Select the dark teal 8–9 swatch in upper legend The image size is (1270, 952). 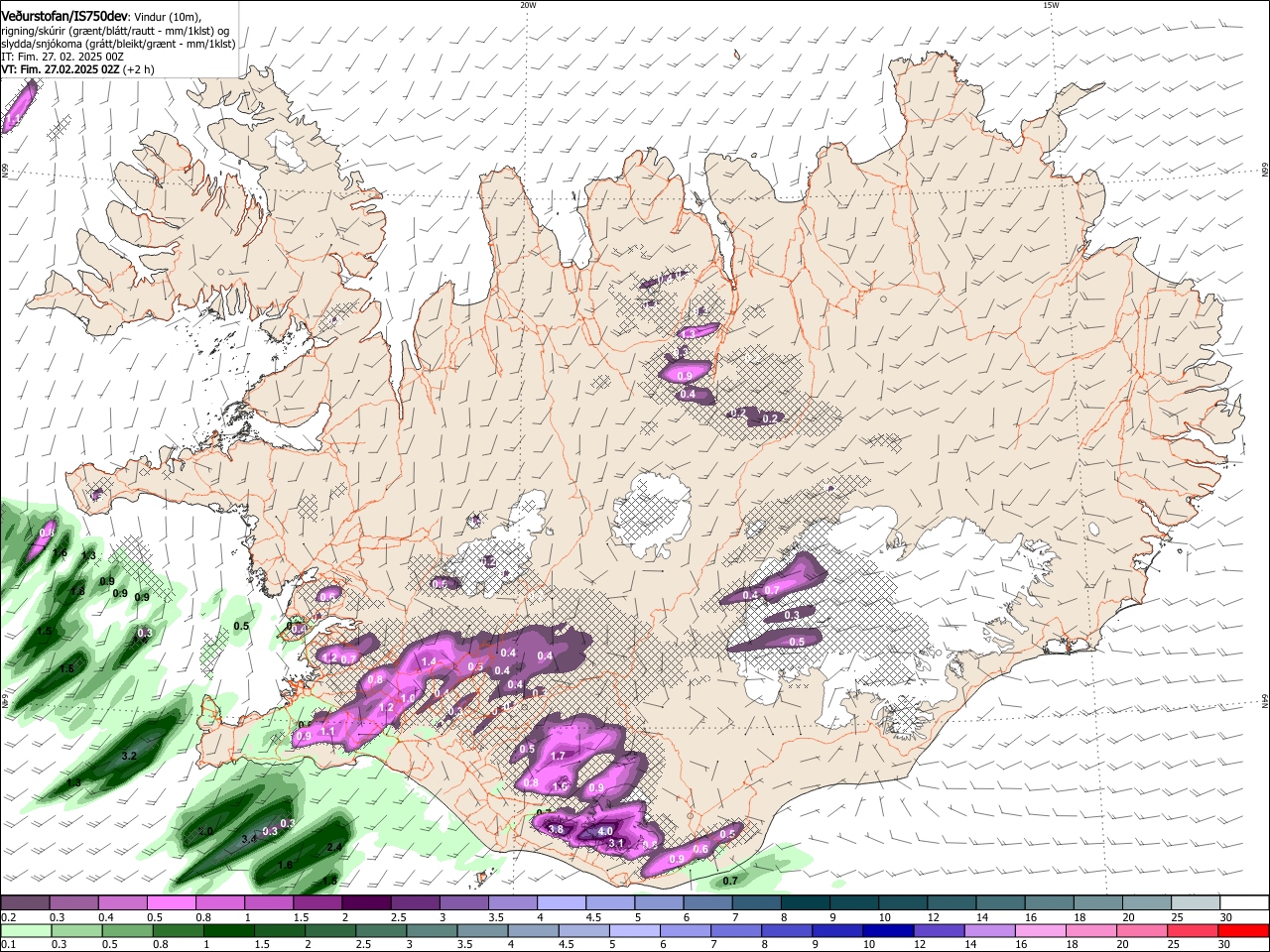pos(807,903)
